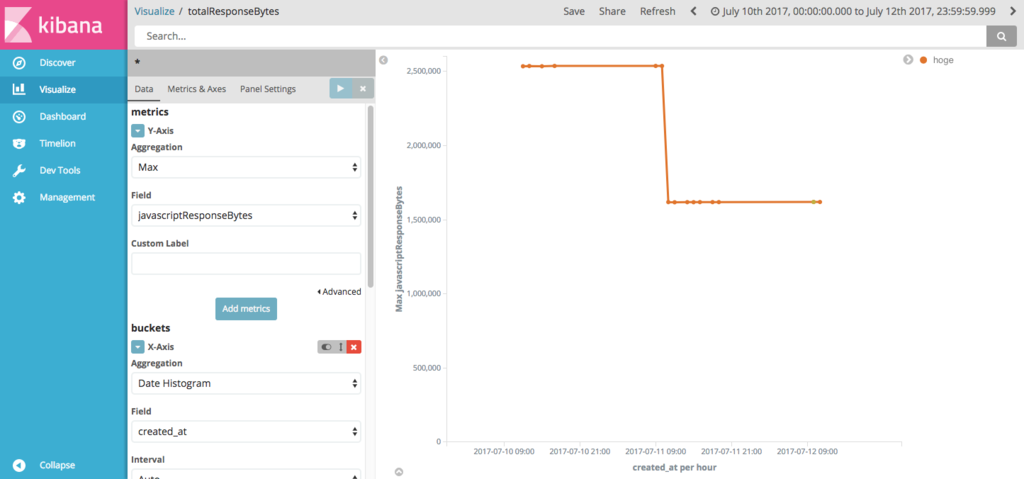Click the 1,500,000 y-axis label
1024x479 pixels.
[x=423, y=219]
